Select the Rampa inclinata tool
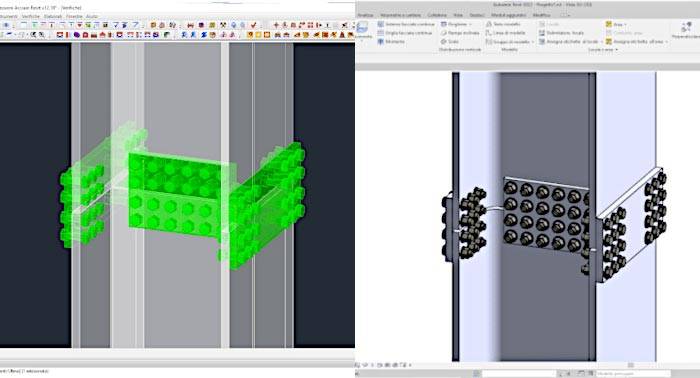Screen dimensions: 700x378 point(459,33)
